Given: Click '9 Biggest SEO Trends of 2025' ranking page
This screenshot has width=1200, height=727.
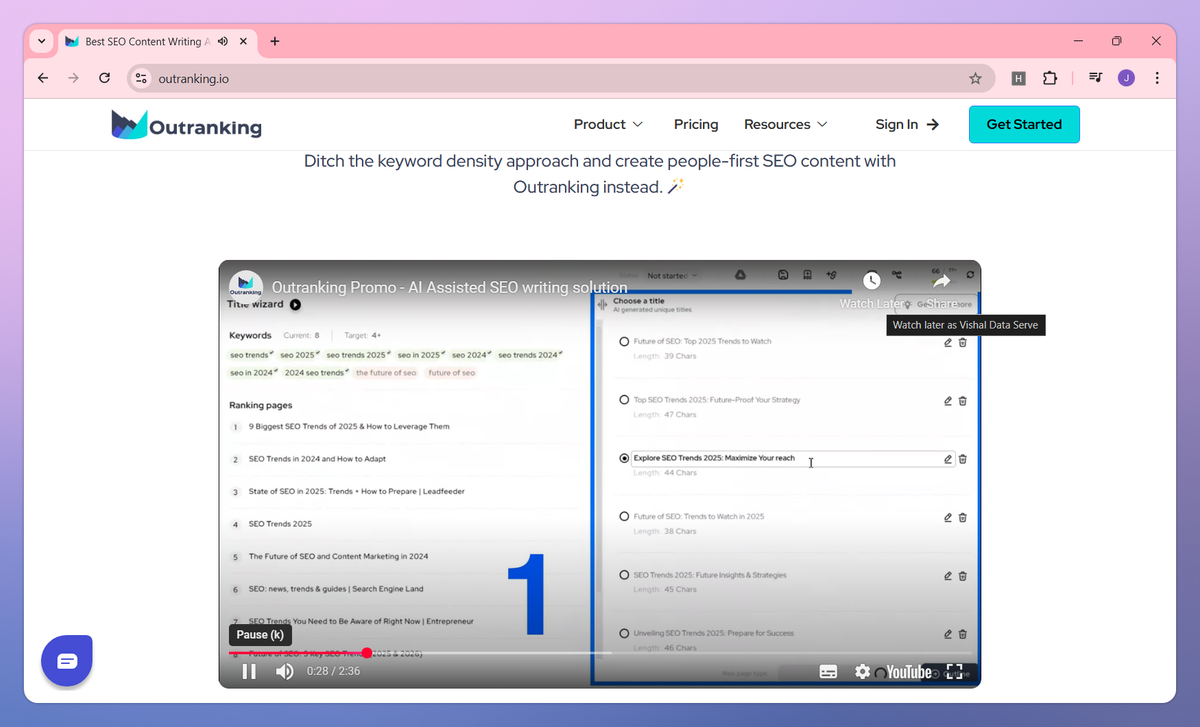Looking at the screenshot, I should click(349, 427).
